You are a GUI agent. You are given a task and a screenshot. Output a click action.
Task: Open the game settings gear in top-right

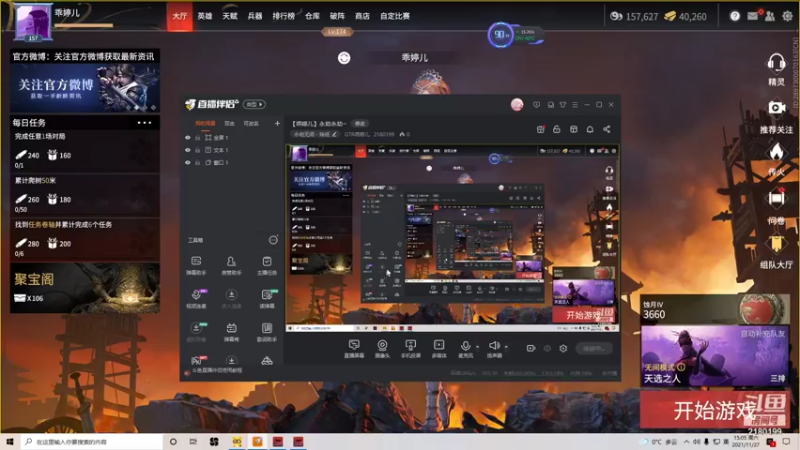[x=787, y=16]
